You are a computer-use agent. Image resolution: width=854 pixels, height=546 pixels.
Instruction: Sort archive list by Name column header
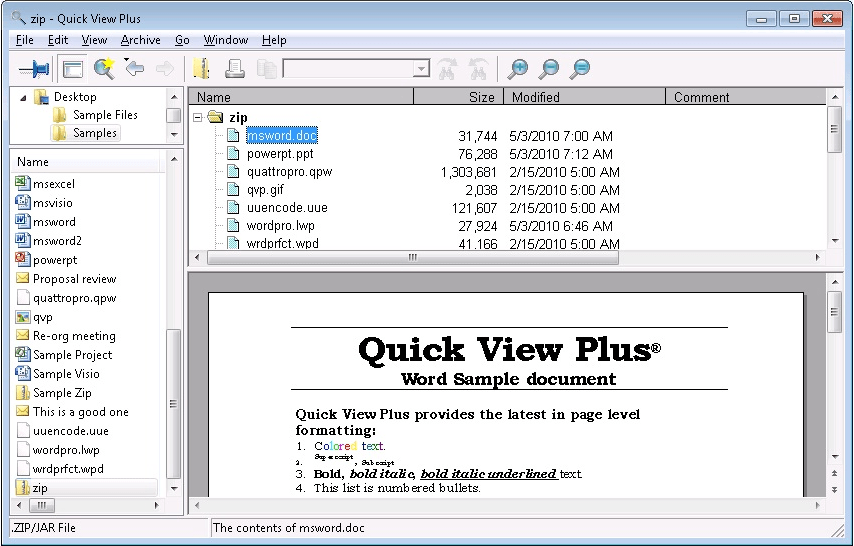click(x=301, y=97)
